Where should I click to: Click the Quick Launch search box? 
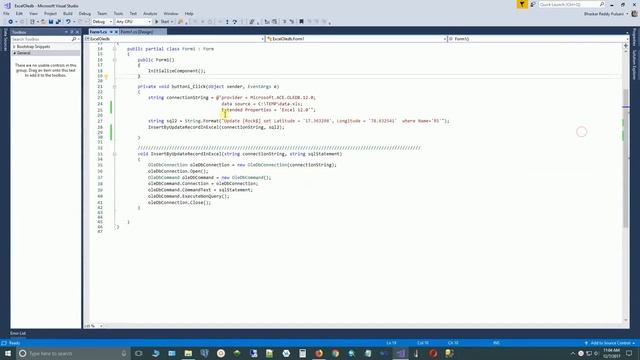point(571,4)
